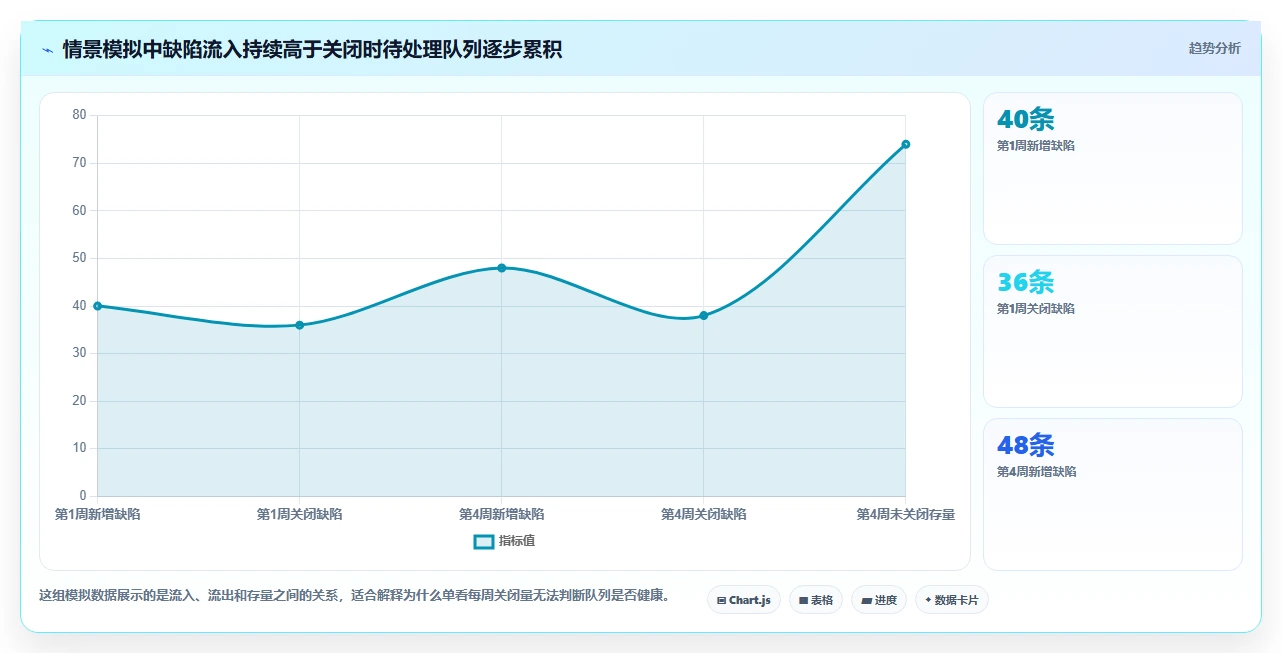The width and height of the screenshot is (1282, 653).
Task: Click the data point at 第1周关闭缺陷
Action: [299, 325]
